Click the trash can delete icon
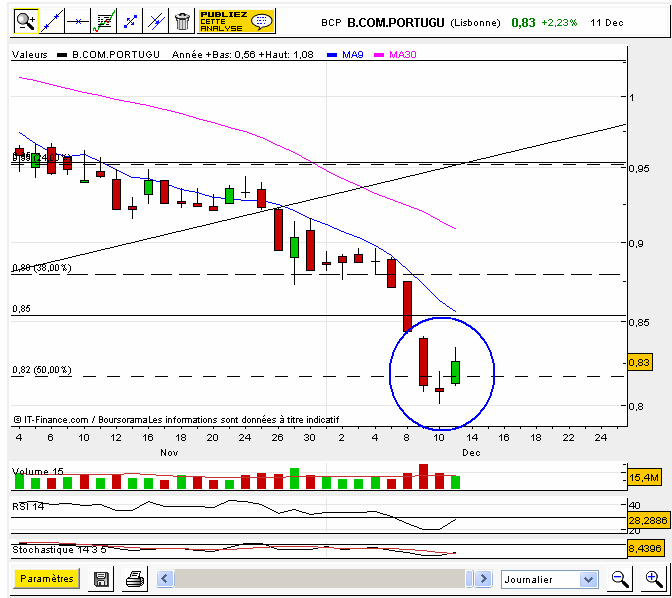The image size is (672, 598). point(182,21)
